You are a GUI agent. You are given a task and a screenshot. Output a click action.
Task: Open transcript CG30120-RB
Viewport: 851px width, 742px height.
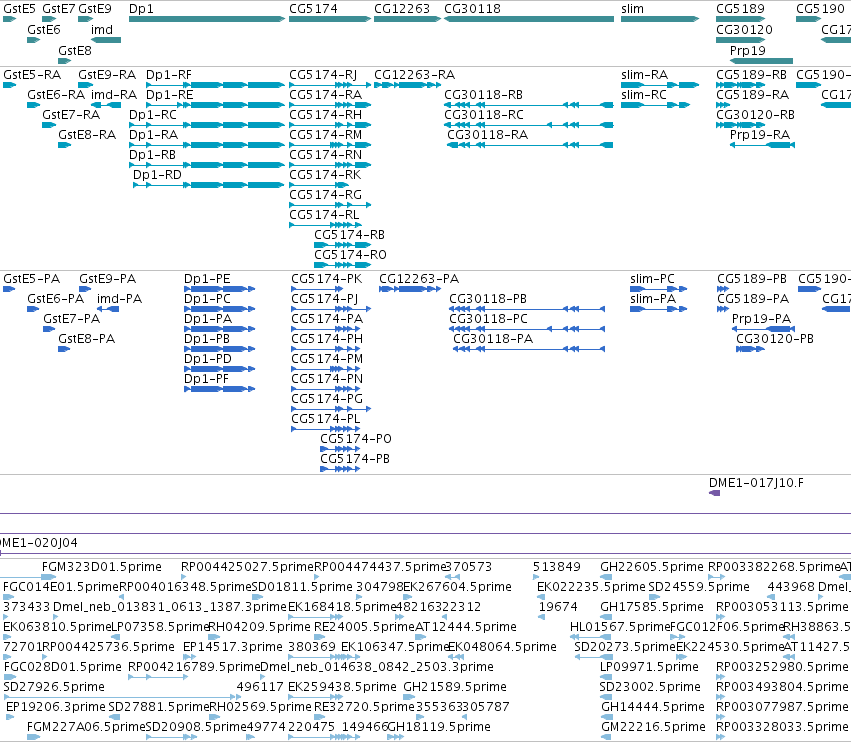coord(755,115)
